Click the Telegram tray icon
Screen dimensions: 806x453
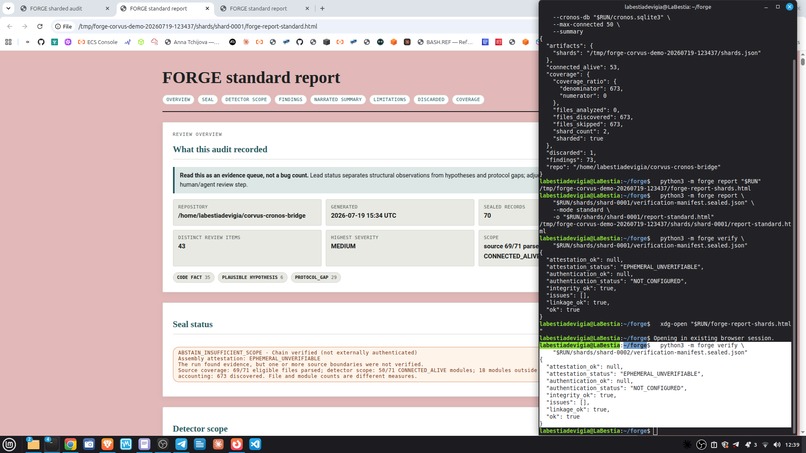coord(736,445)
